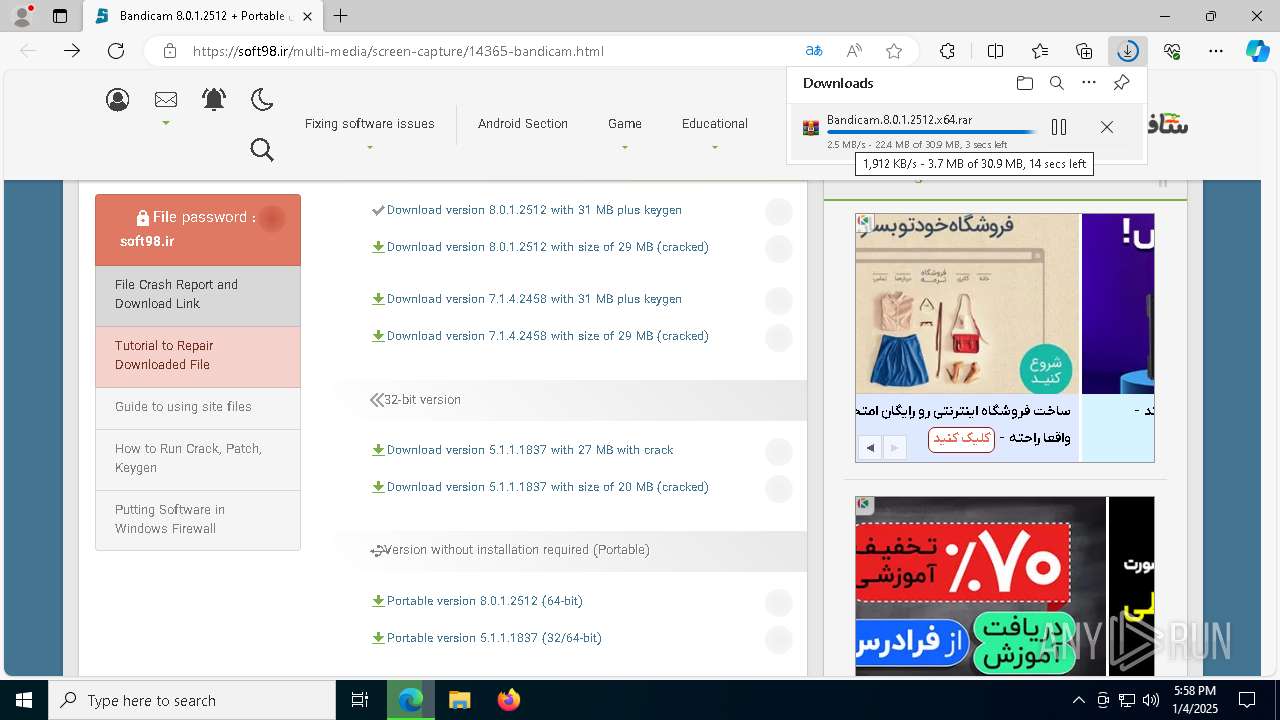Click the Read aloud icon
1280x720 pixels.
(x=854, y=51)
